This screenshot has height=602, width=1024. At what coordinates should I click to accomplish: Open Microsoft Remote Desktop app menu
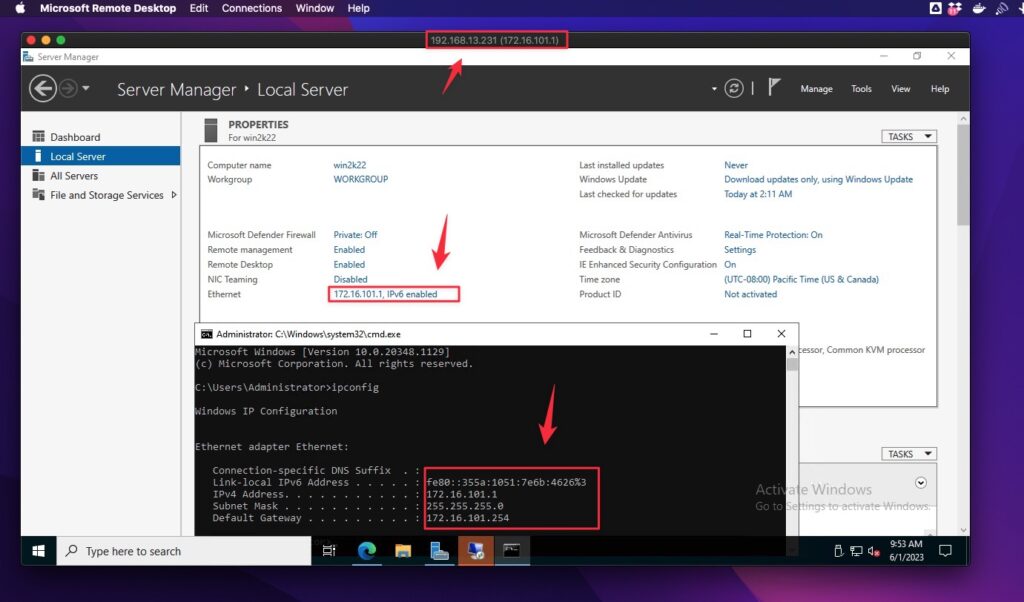[x=108, y=8]
